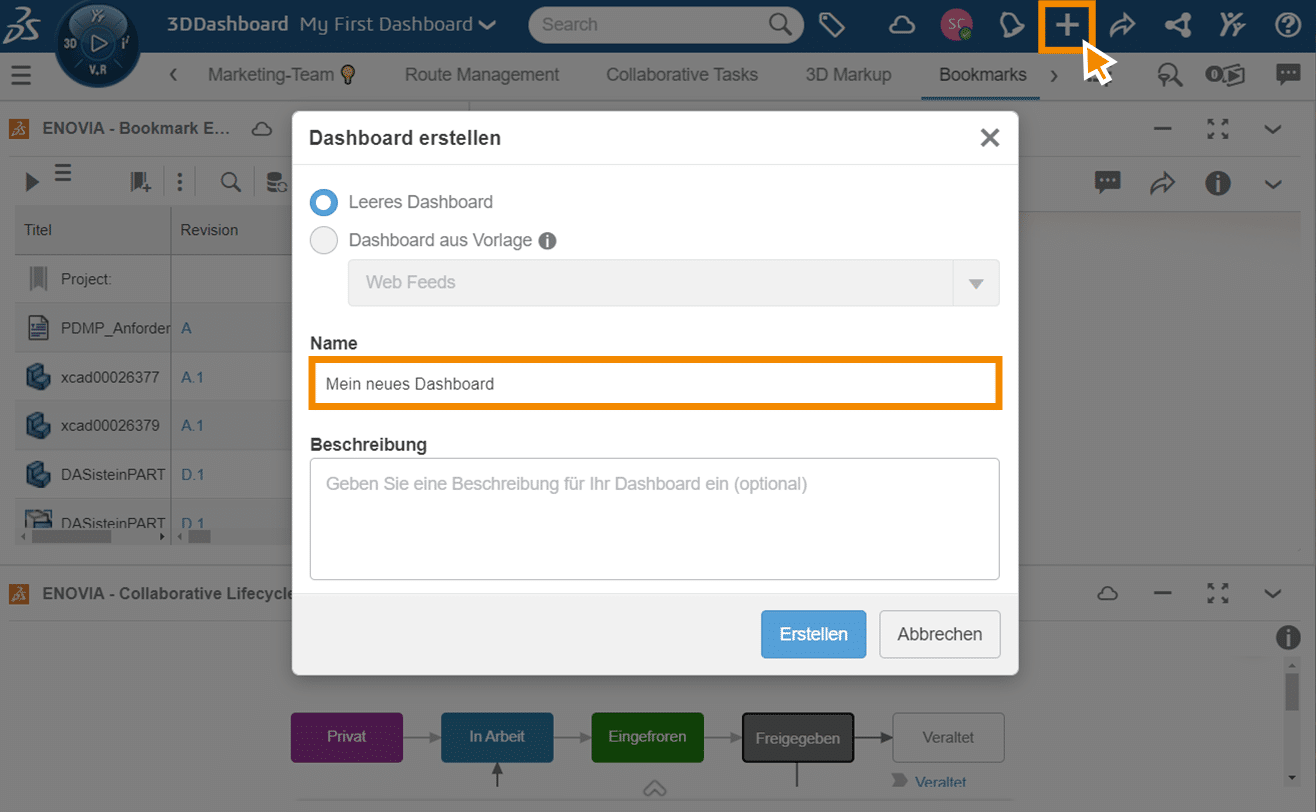Click the Beschreibung text area
The image size is (1316, 812).
pyautogui.click(x=655, y=519)
